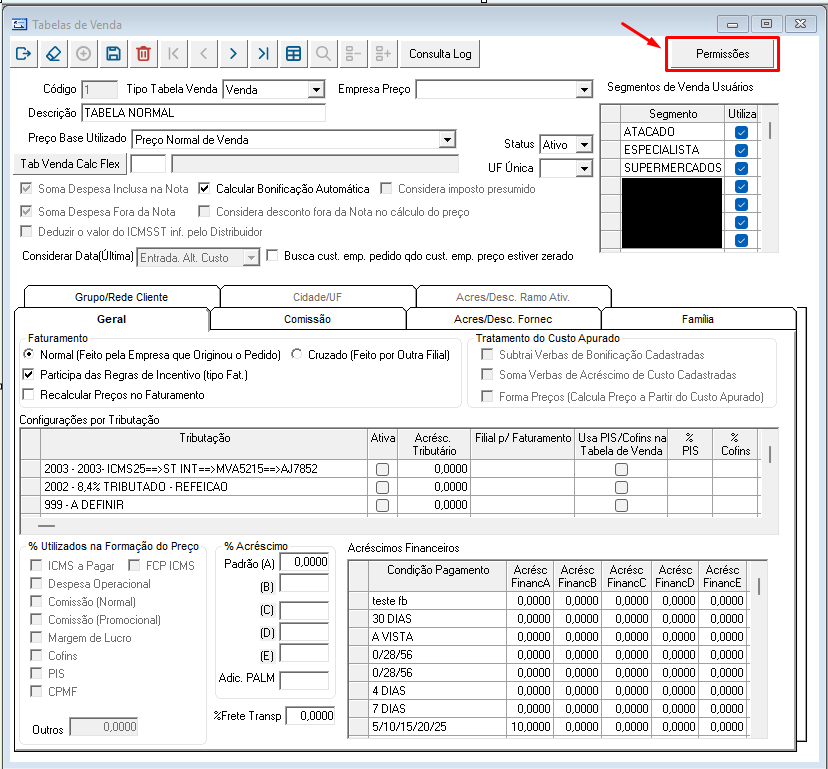Viewport: 828px width, 769px height.
Task: Click the eraser clear-form icon
Action: [x=54, y=54]
